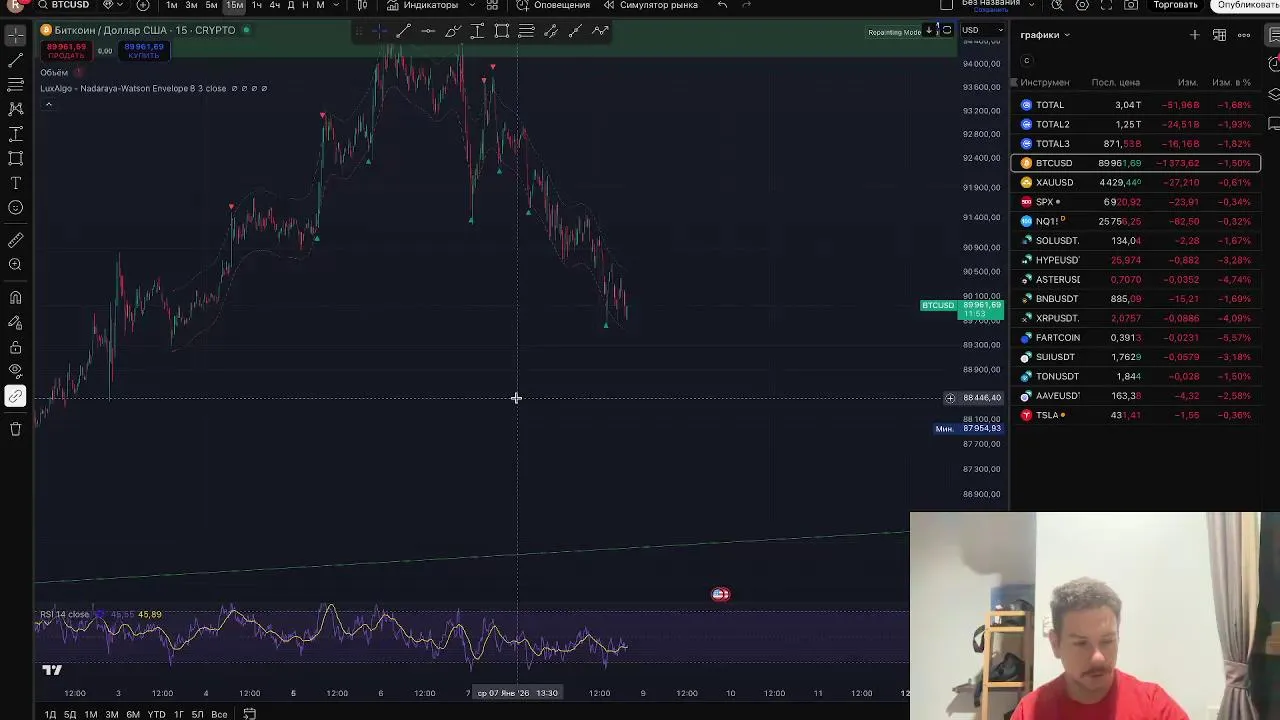Open the quick search magnifier icon in top bar
This screenshot has width=1280, height=720.
[1058, 5]
